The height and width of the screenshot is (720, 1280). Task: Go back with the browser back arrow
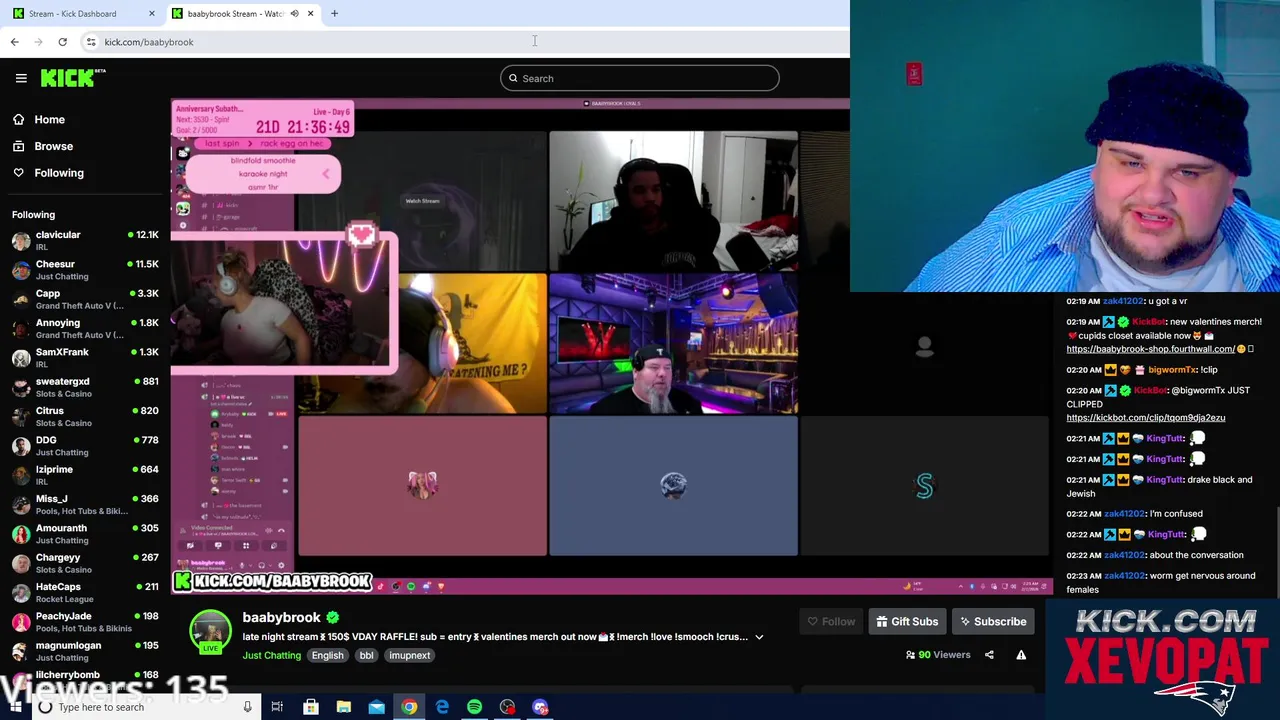tap(14, 42)
